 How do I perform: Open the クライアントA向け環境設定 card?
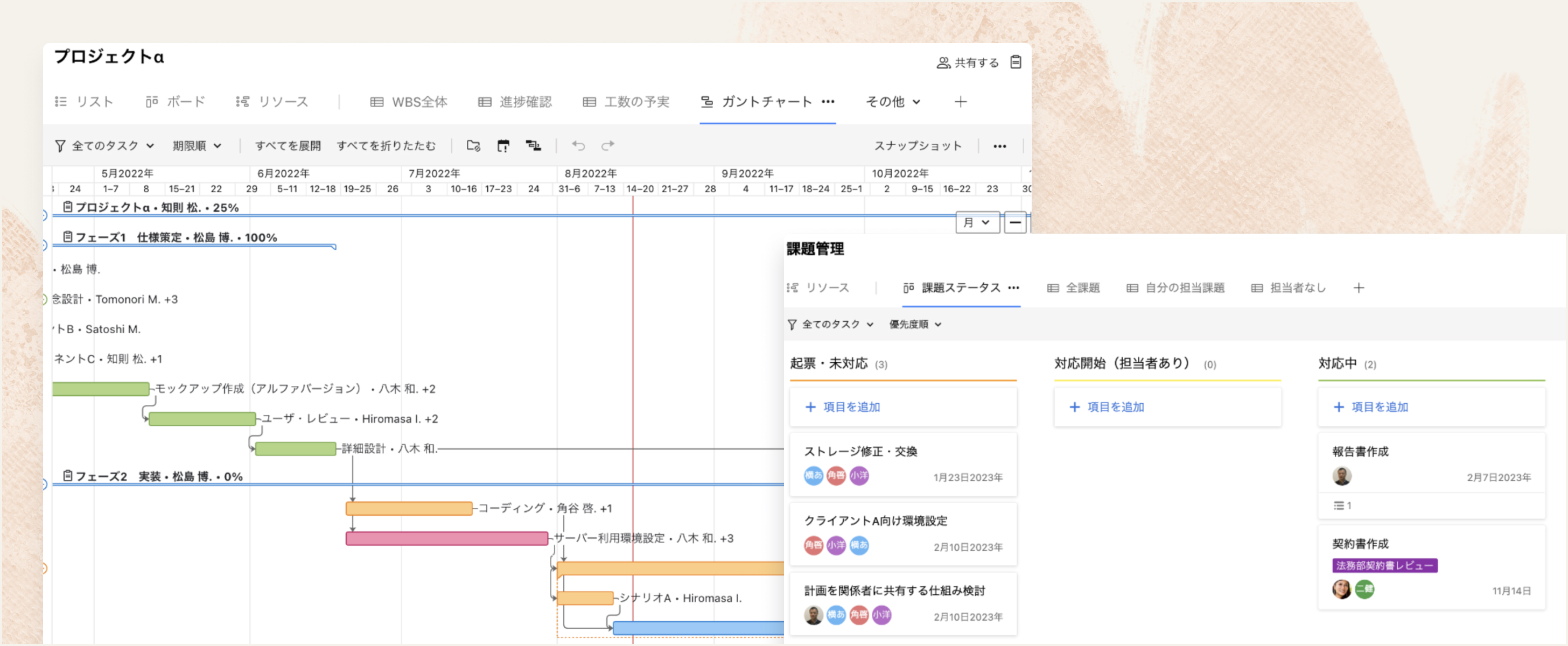coord(904,533)
